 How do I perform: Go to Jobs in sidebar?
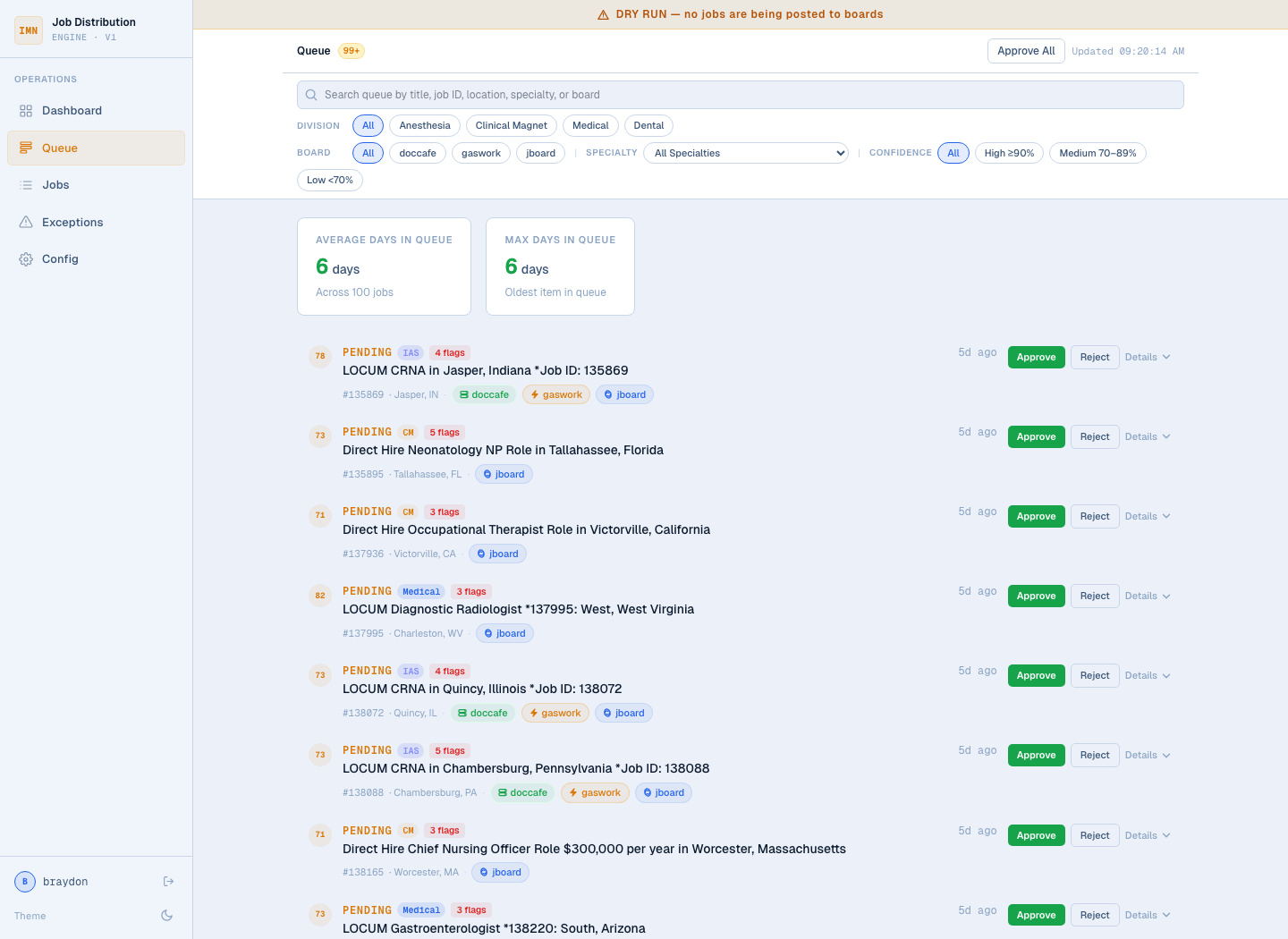pyautogui.click(x=97, y=185)
